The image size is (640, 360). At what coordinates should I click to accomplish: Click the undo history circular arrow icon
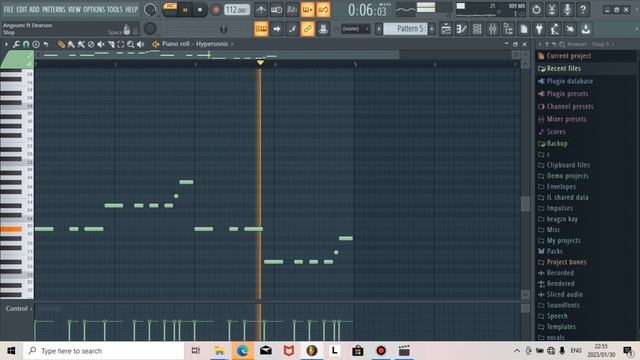536,9
